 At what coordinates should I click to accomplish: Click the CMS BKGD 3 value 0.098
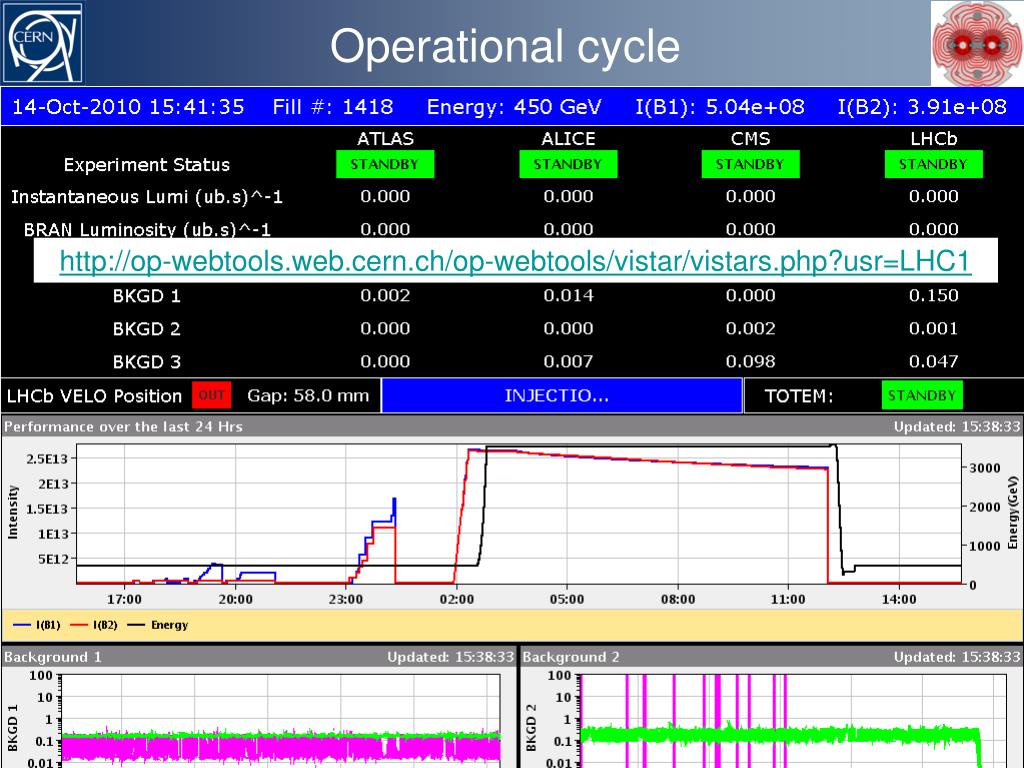pyautogui.click(x=750, y=361)
